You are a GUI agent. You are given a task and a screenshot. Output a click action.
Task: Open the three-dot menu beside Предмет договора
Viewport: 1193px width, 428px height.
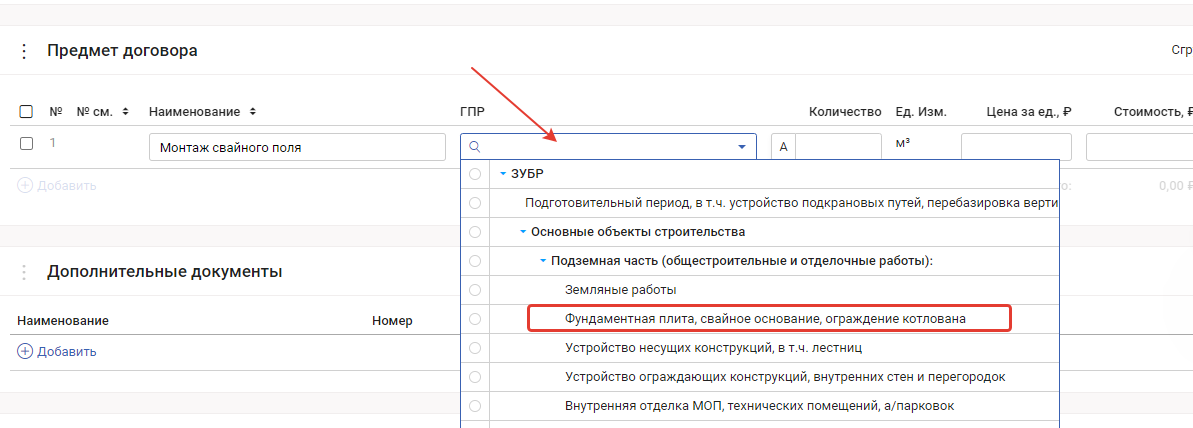click(x=25, y=51)
